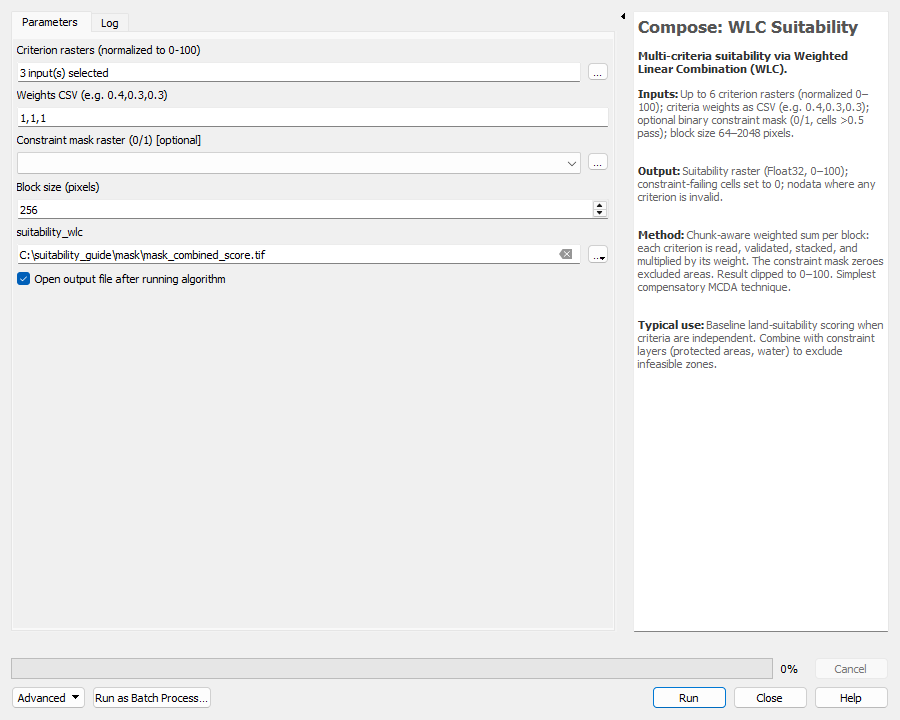Click the '3 input(s) selected' field
This screenshot has height=720, width=900.
click(298, 73)
